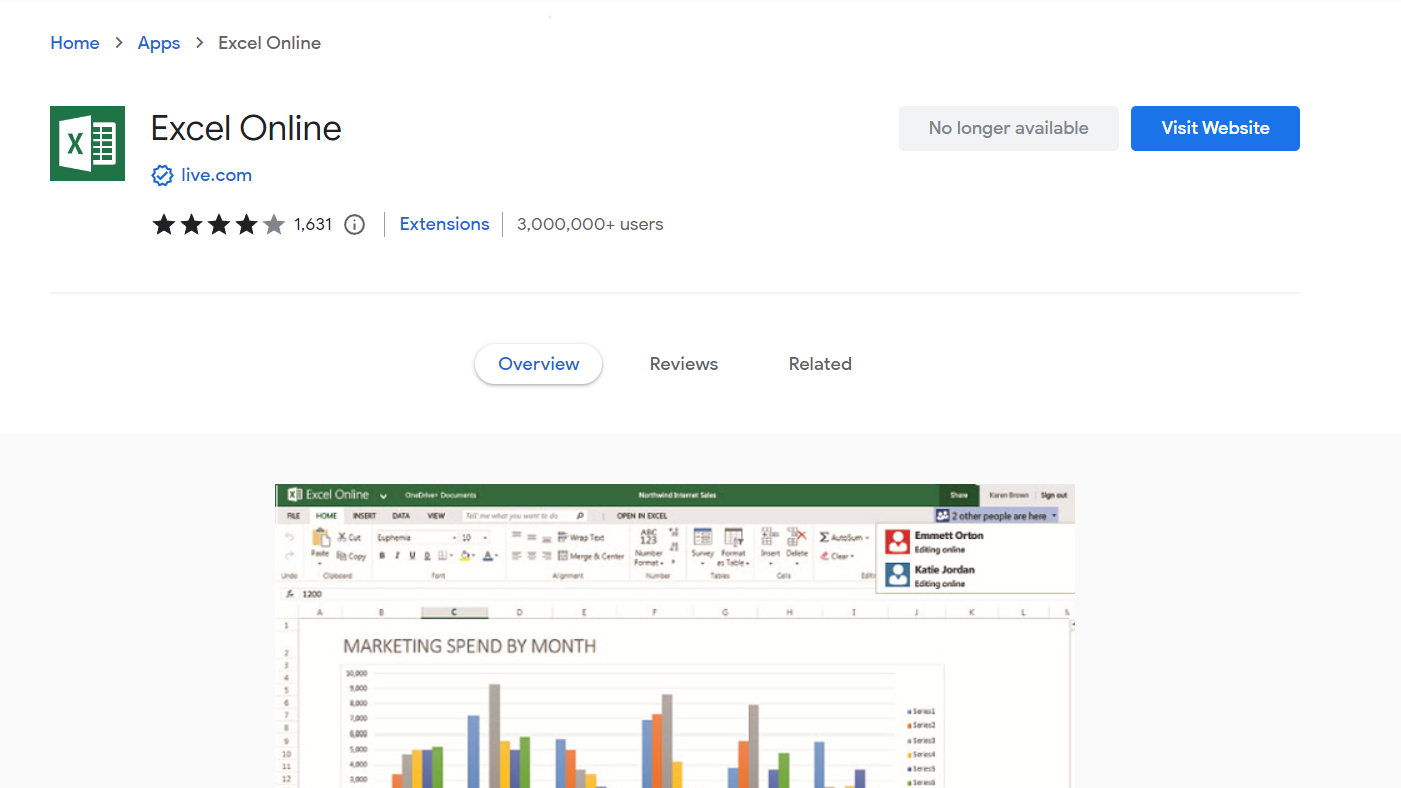
Task: Open the live.com publisher link
Action: [216, 175]
